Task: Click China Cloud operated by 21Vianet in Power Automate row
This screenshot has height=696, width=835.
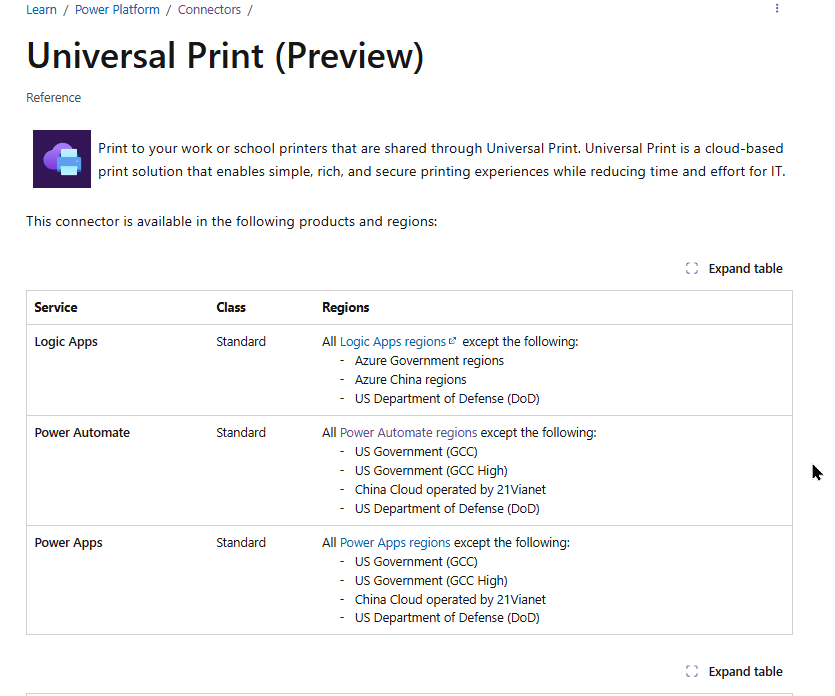Action: click(451, 489)
